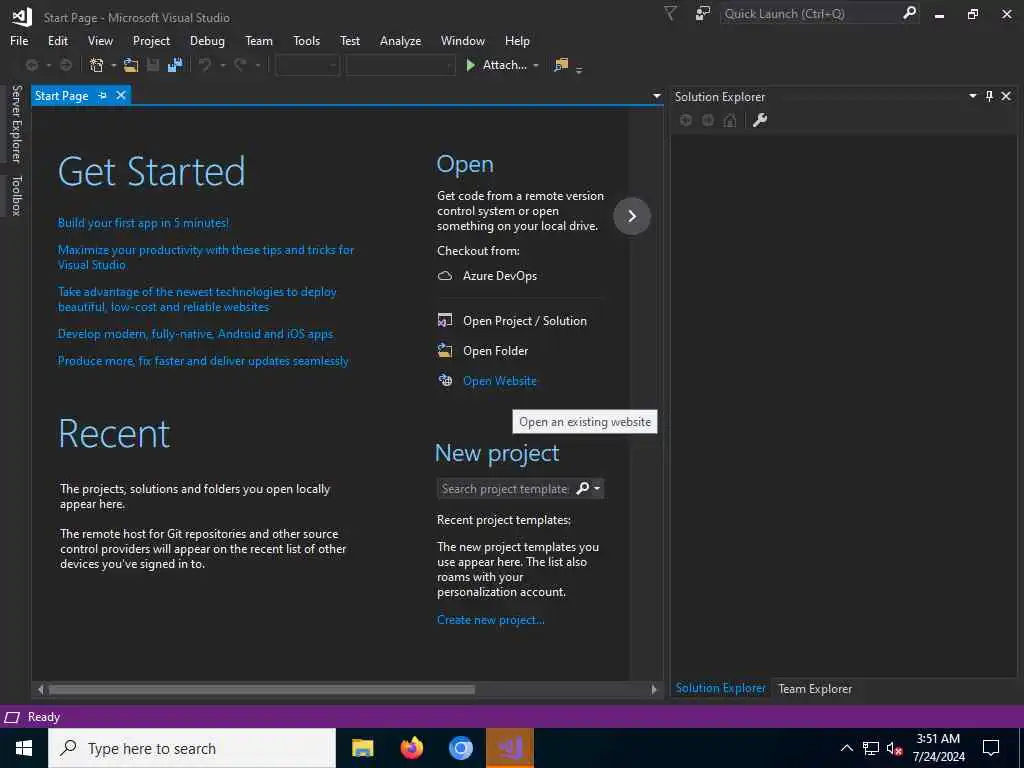Viewport: 1024px width, 768px height.
Task: Open the toolbar options overflow arrow
Action: pyautogui.click(x=579, y=69)
